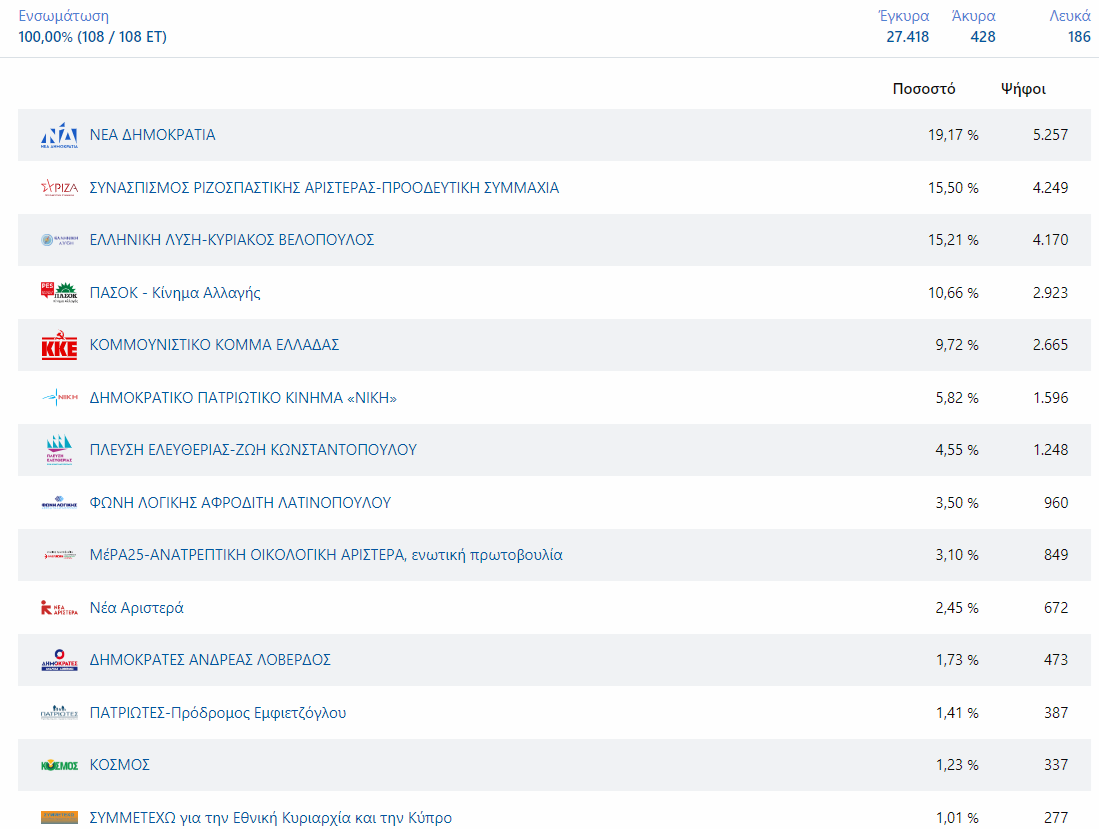Select the 4.170 votes value
Screen dimensions: 1099x829
(x=1050, y=240)
